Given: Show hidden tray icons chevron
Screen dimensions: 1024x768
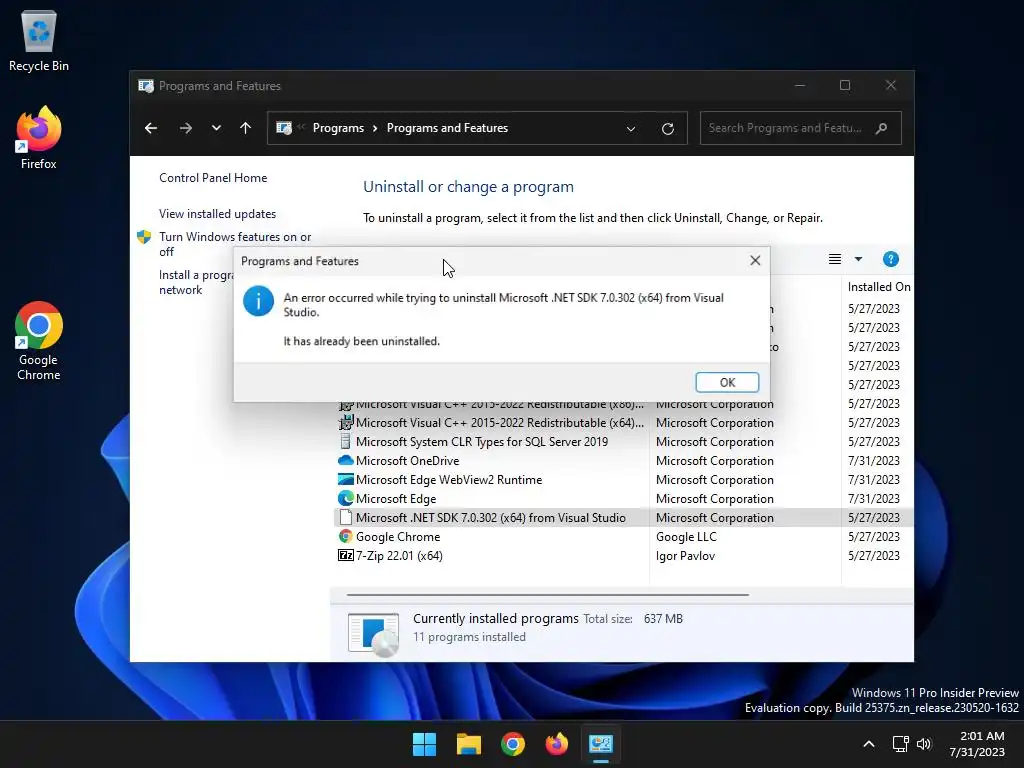Looking at the screenshot, I should coord(869,744).
